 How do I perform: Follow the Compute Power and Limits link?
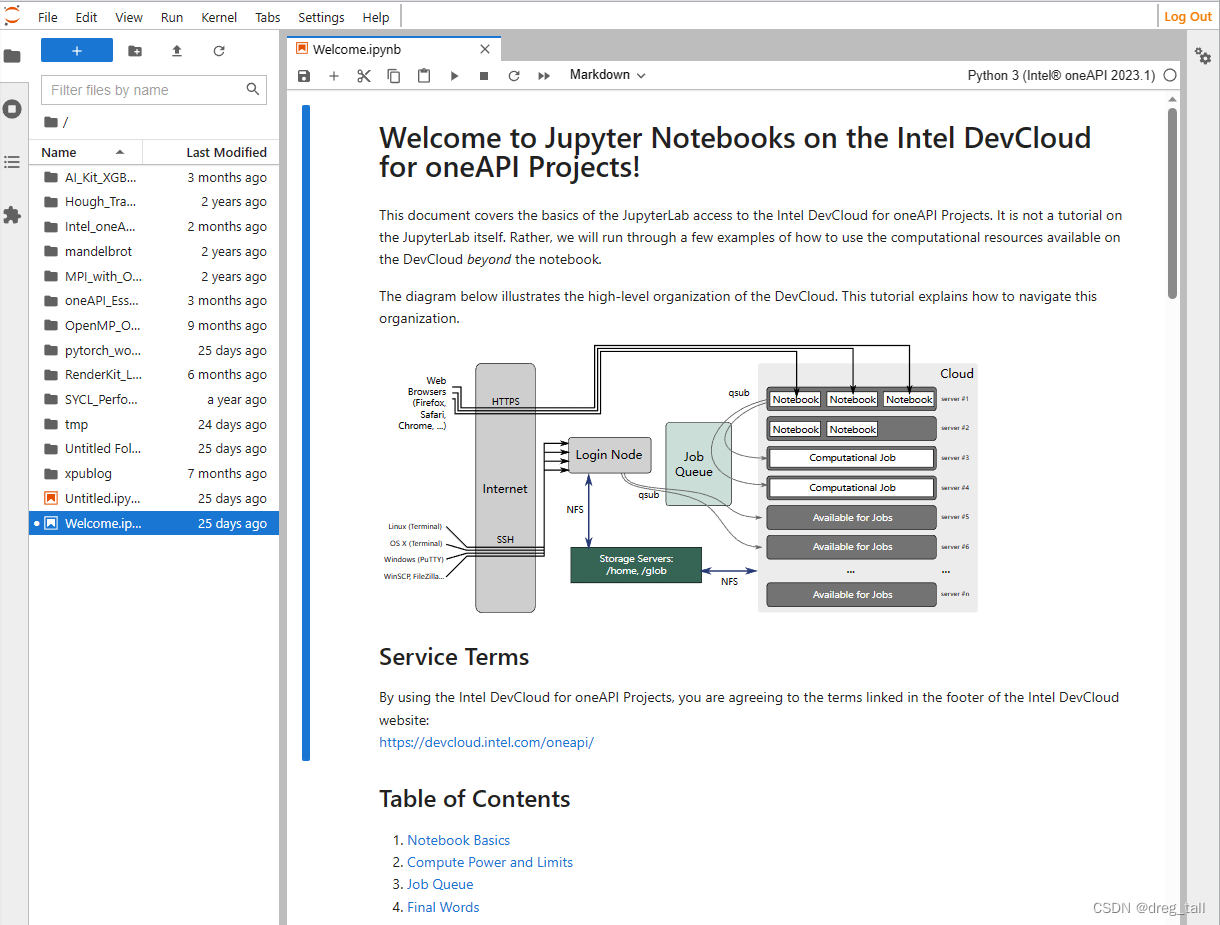[x=490, y=862]
